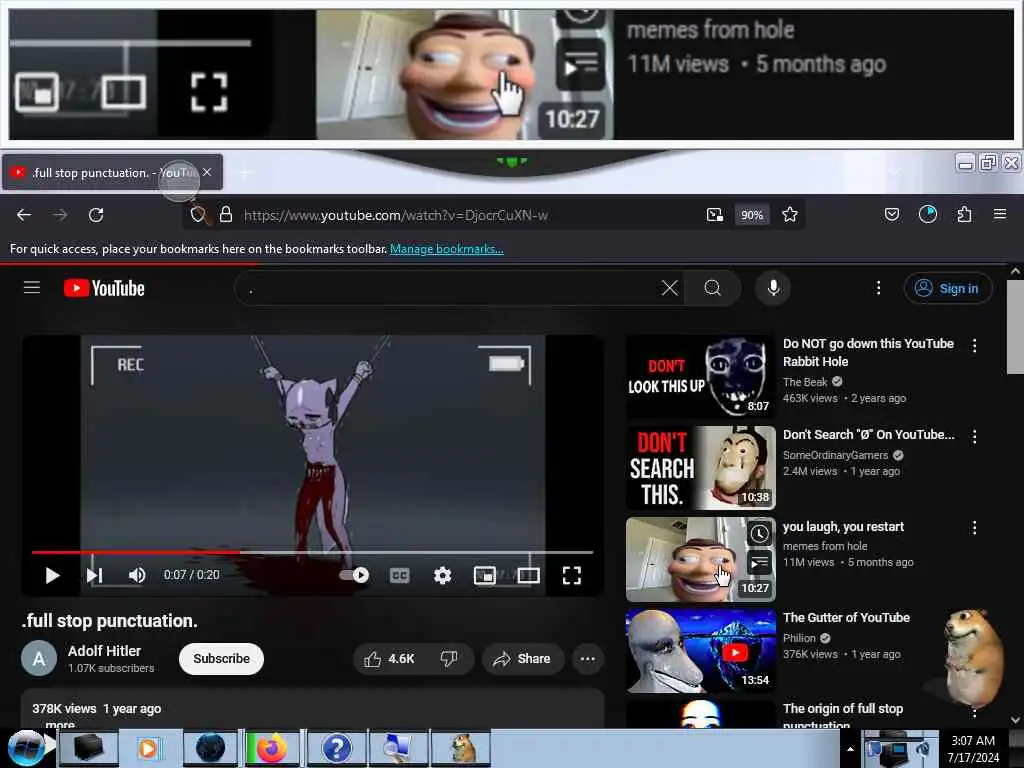Clear the YouTube search box
Viewport: 1024px width, 768px height.
tap(669, 288)
